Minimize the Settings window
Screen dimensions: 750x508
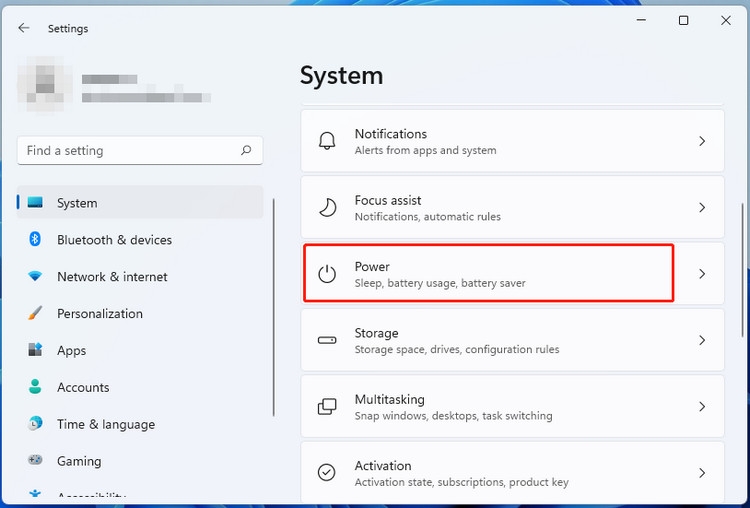(x=641, y=20)
